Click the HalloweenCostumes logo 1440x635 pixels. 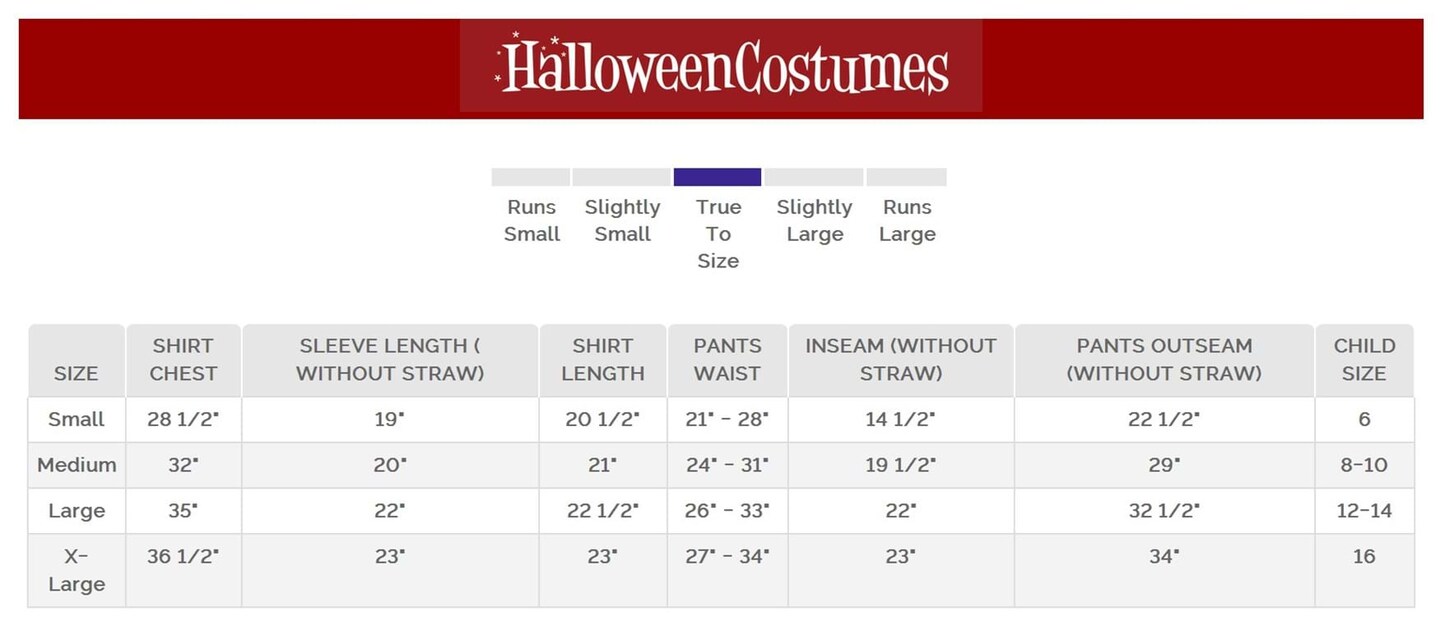[x=721, y=66]
